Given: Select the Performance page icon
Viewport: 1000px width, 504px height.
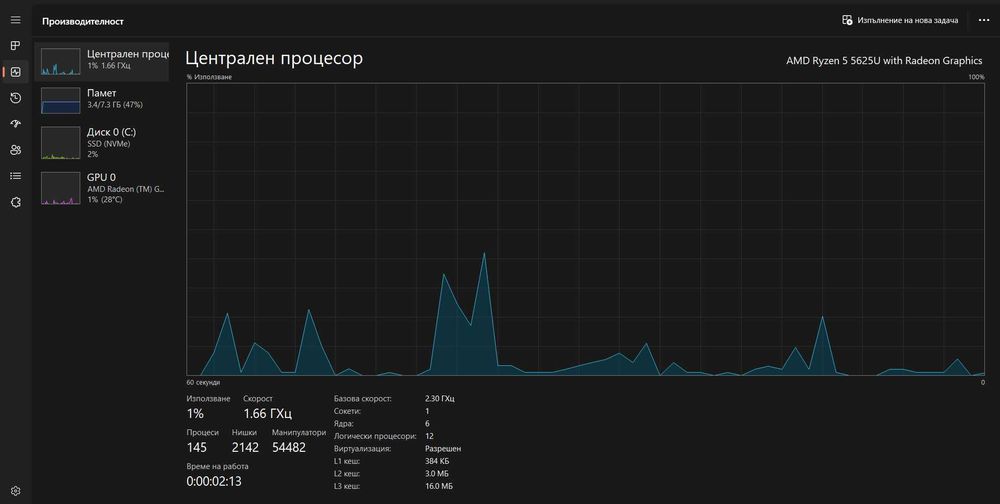Looking at the screenshot, I should coord(15,72).
